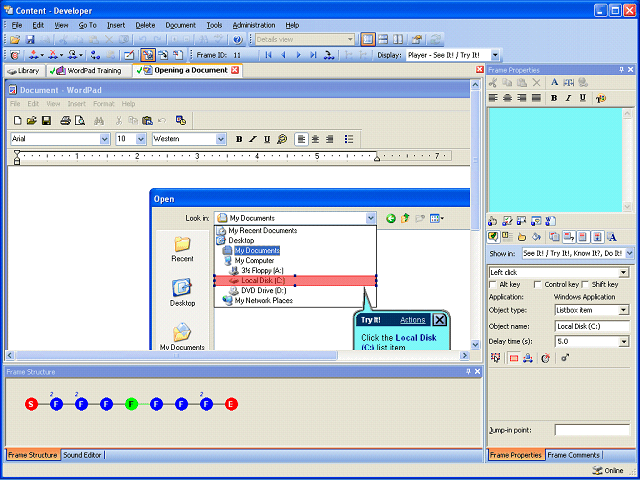The width and height of the screenshot is (640, 480).
Task: Go to previous frame arrow
Action: [x=283, y=55]
